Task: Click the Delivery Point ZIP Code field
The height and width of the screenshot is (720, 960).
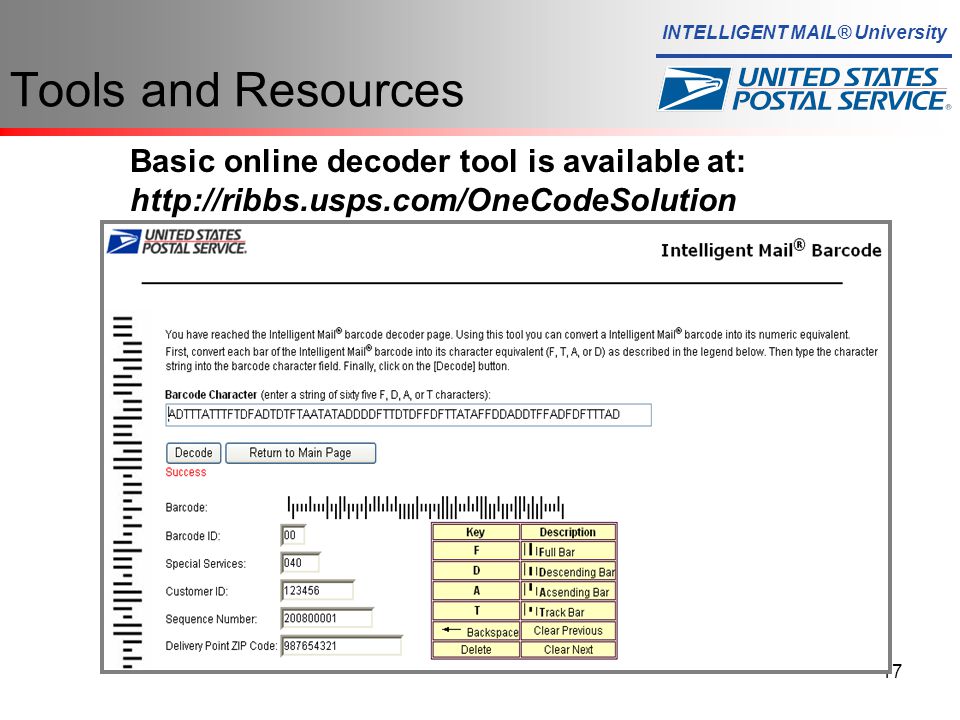Action: [x=341, y=645]
